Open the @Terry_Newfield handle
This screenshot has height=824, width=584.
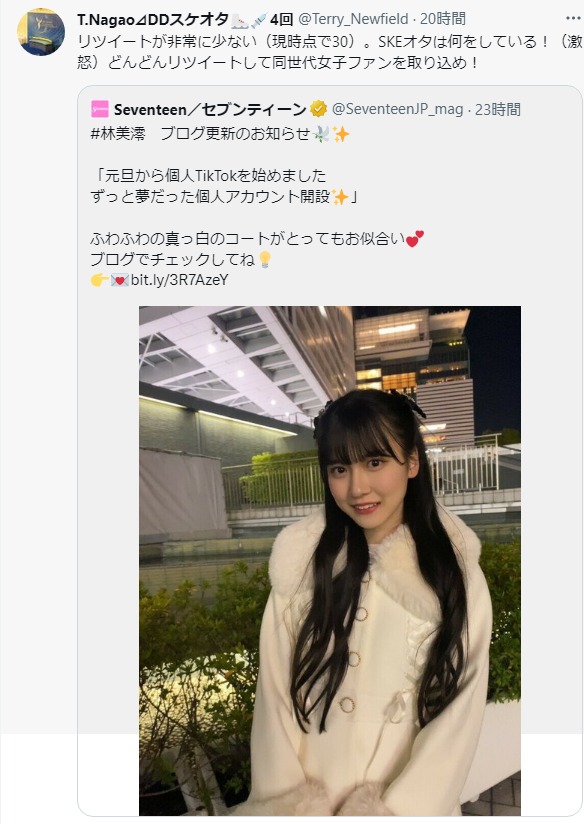click(353, 19)
